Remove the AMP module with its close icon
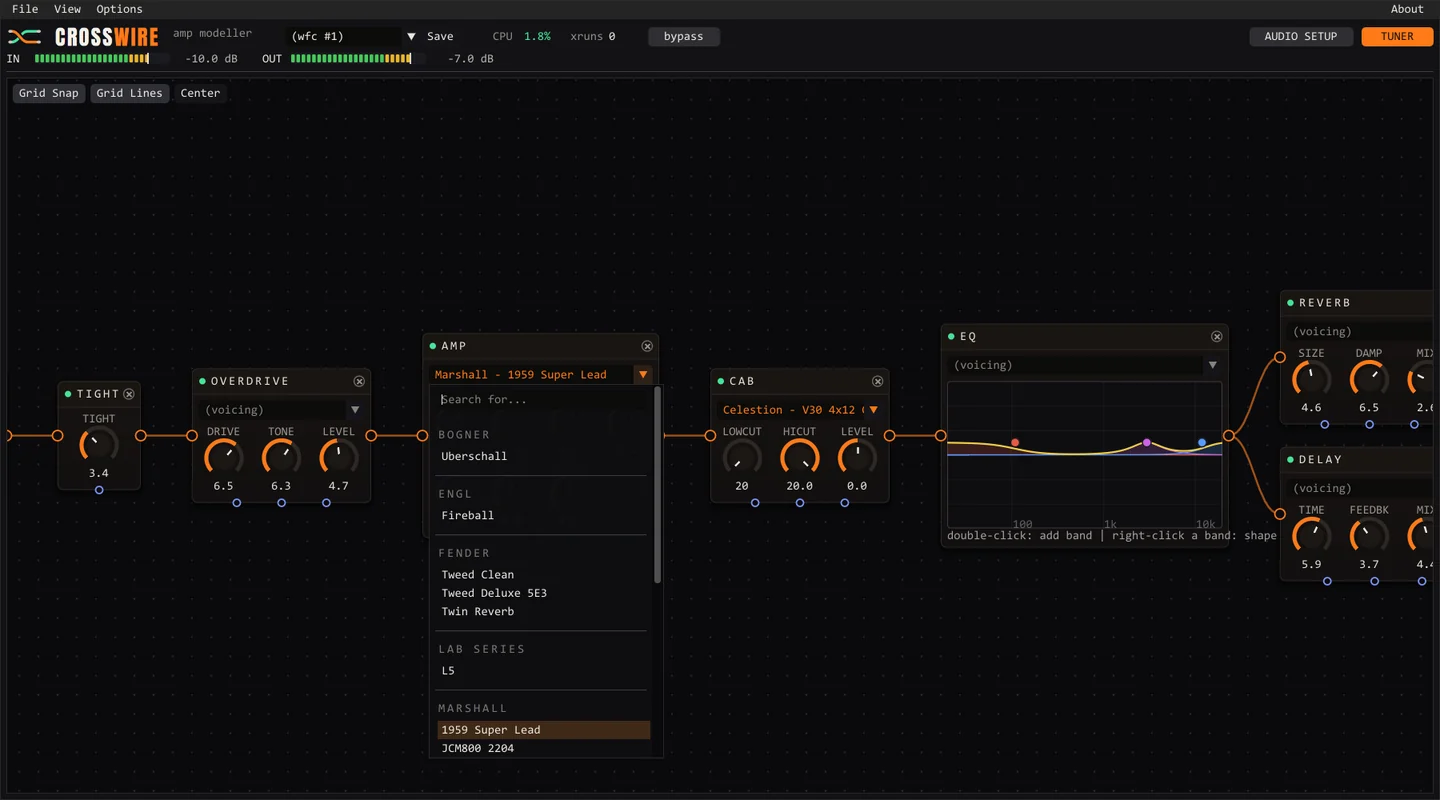The height and width of the screenshot is (800, 1440). click(x=647, y=346)
